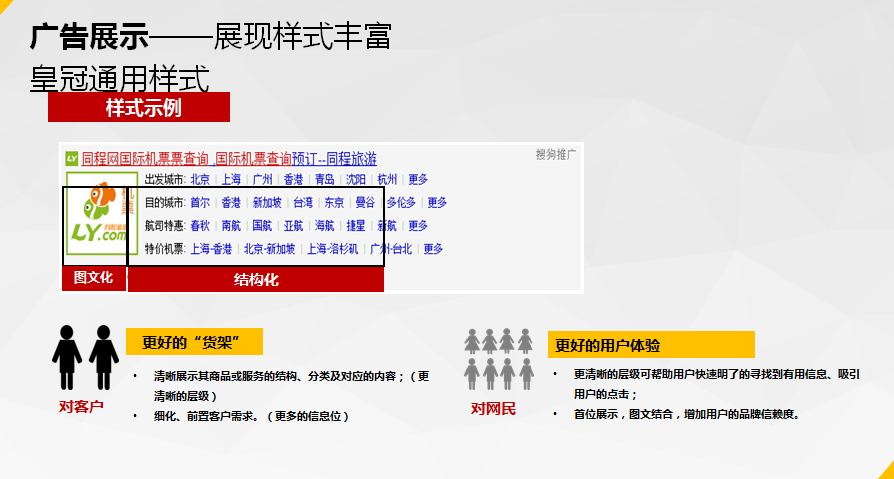Click the red 样式示例 label
The height and width of the screenshot is (479, 894).
(138, 107)
